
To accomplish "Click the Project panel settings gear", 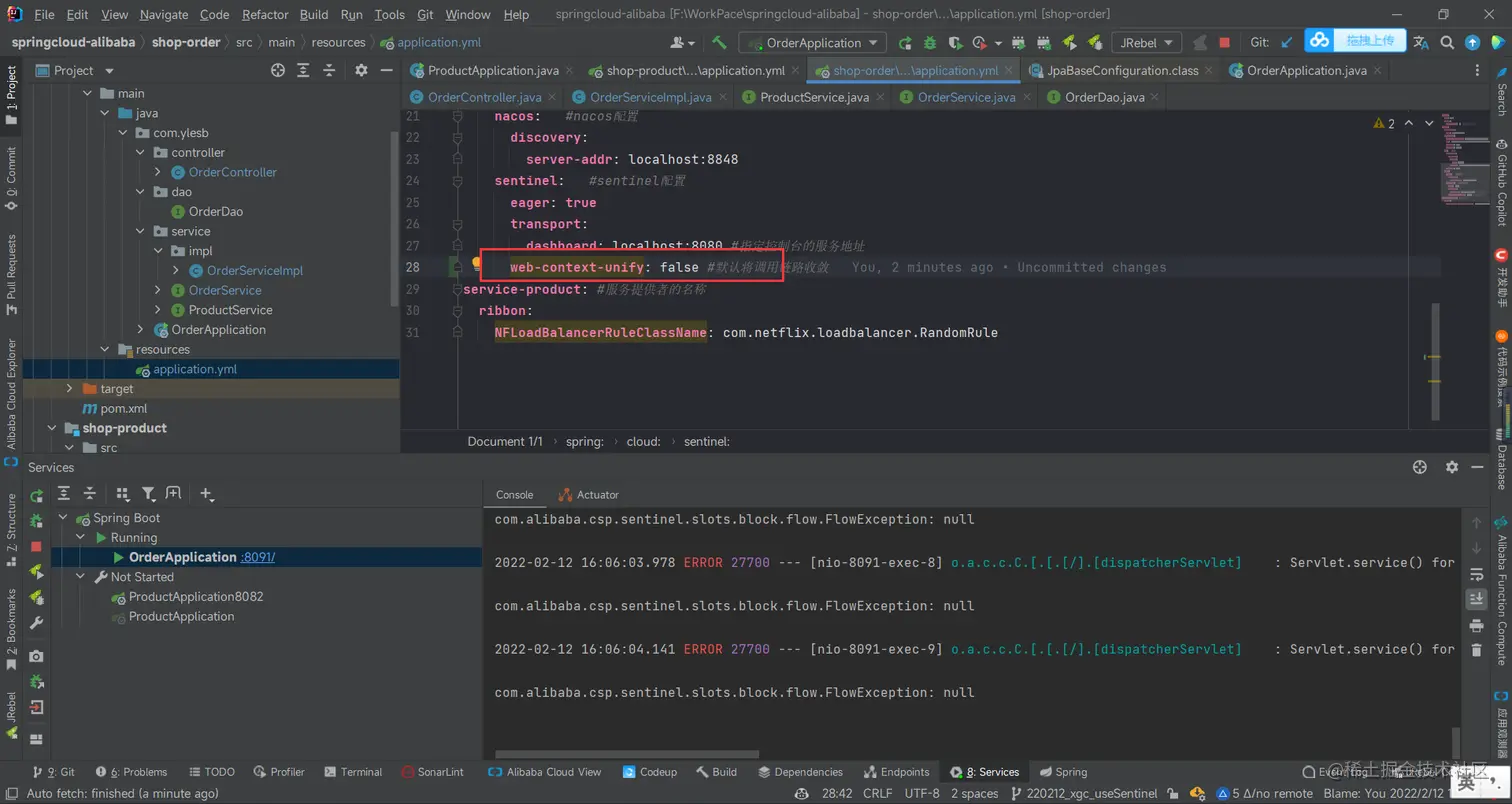I will [x=361, y=70].
